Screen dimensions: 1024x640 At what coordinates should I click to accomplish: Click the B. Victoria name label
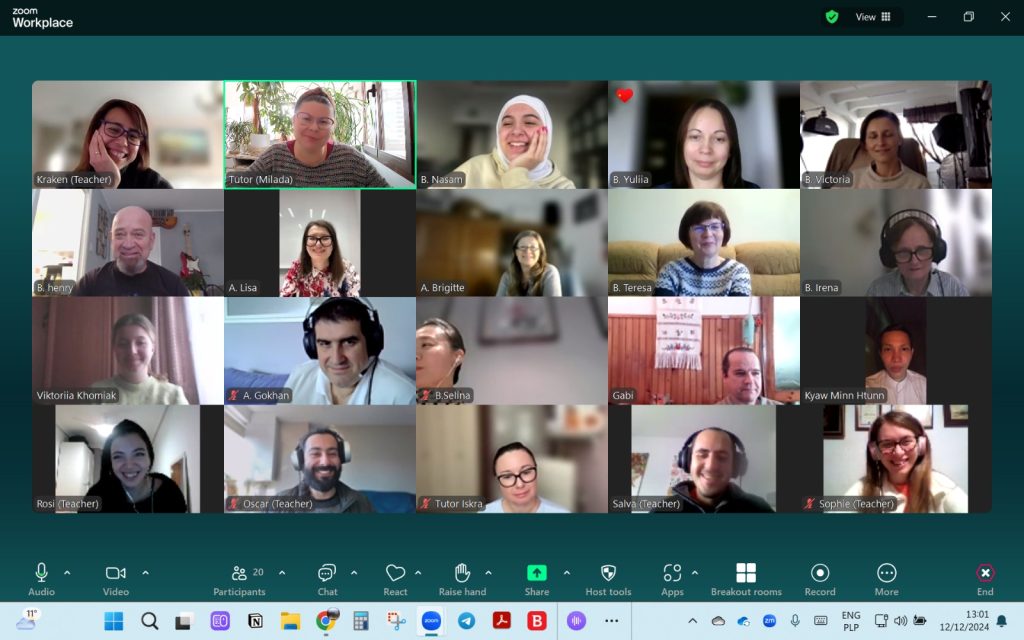click(x=827, y=179)
